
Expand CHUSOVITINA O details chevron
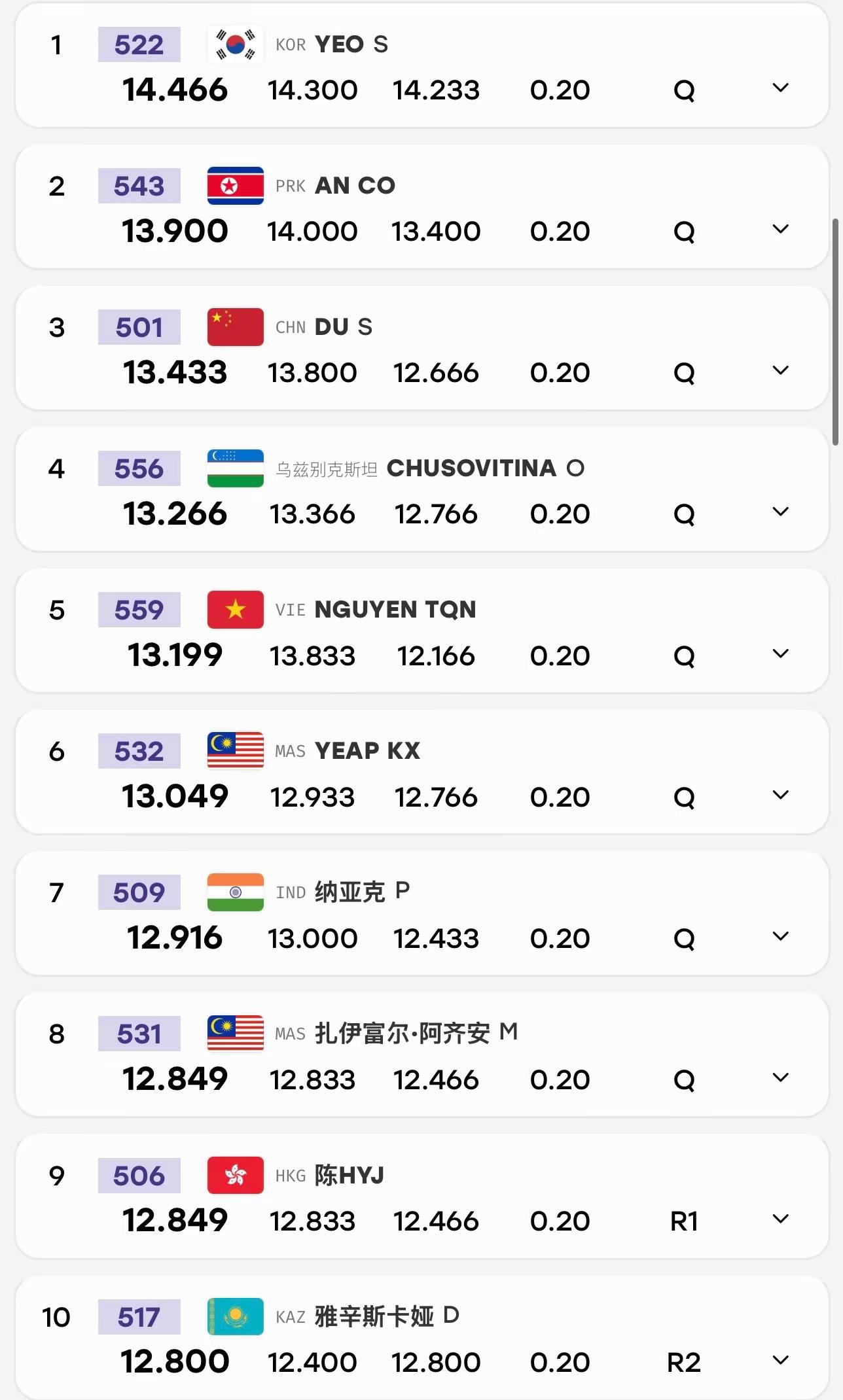click(x=780, y=512)
